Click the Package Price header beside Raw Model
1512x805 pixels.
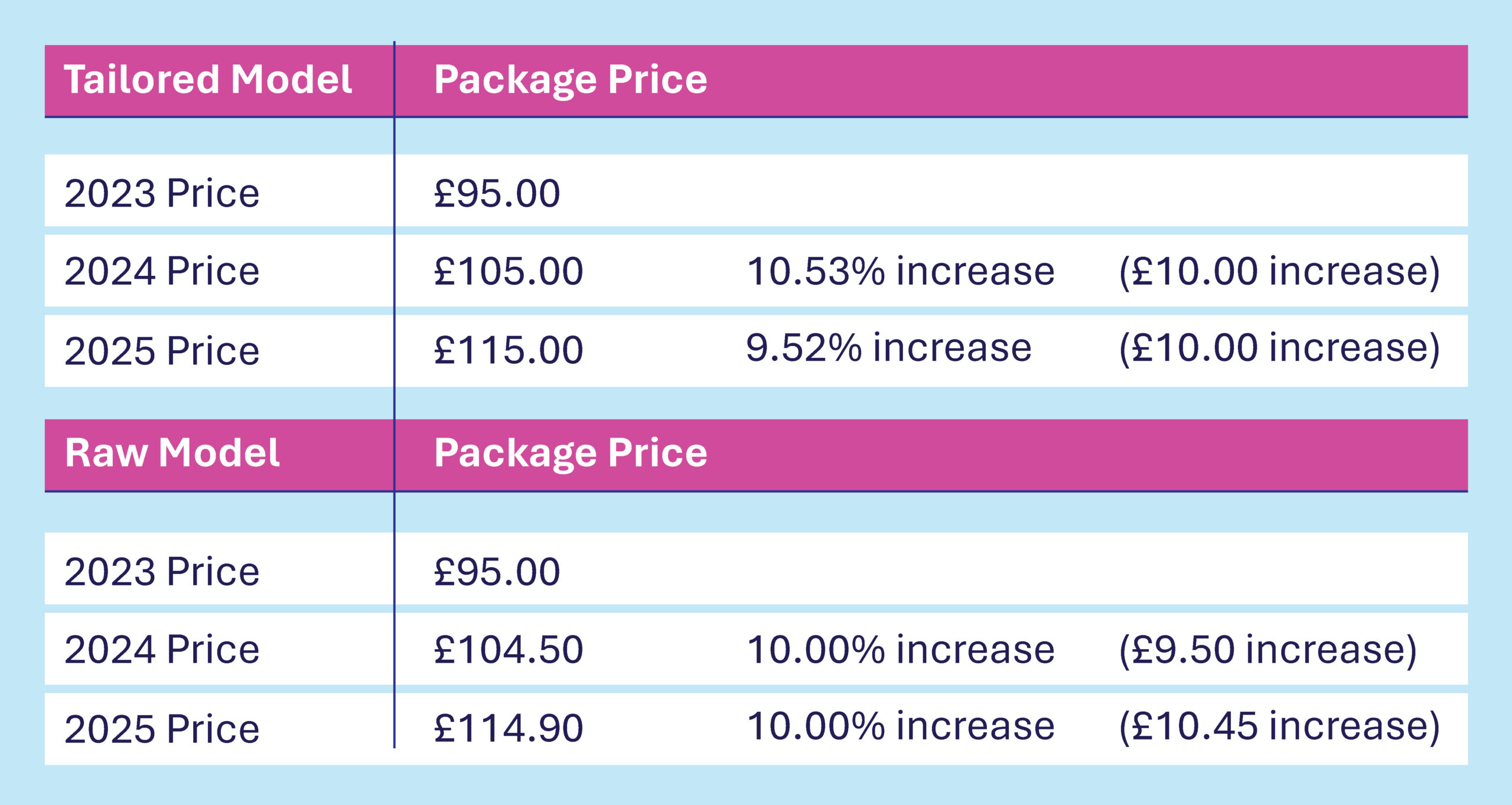click(571, 454)
